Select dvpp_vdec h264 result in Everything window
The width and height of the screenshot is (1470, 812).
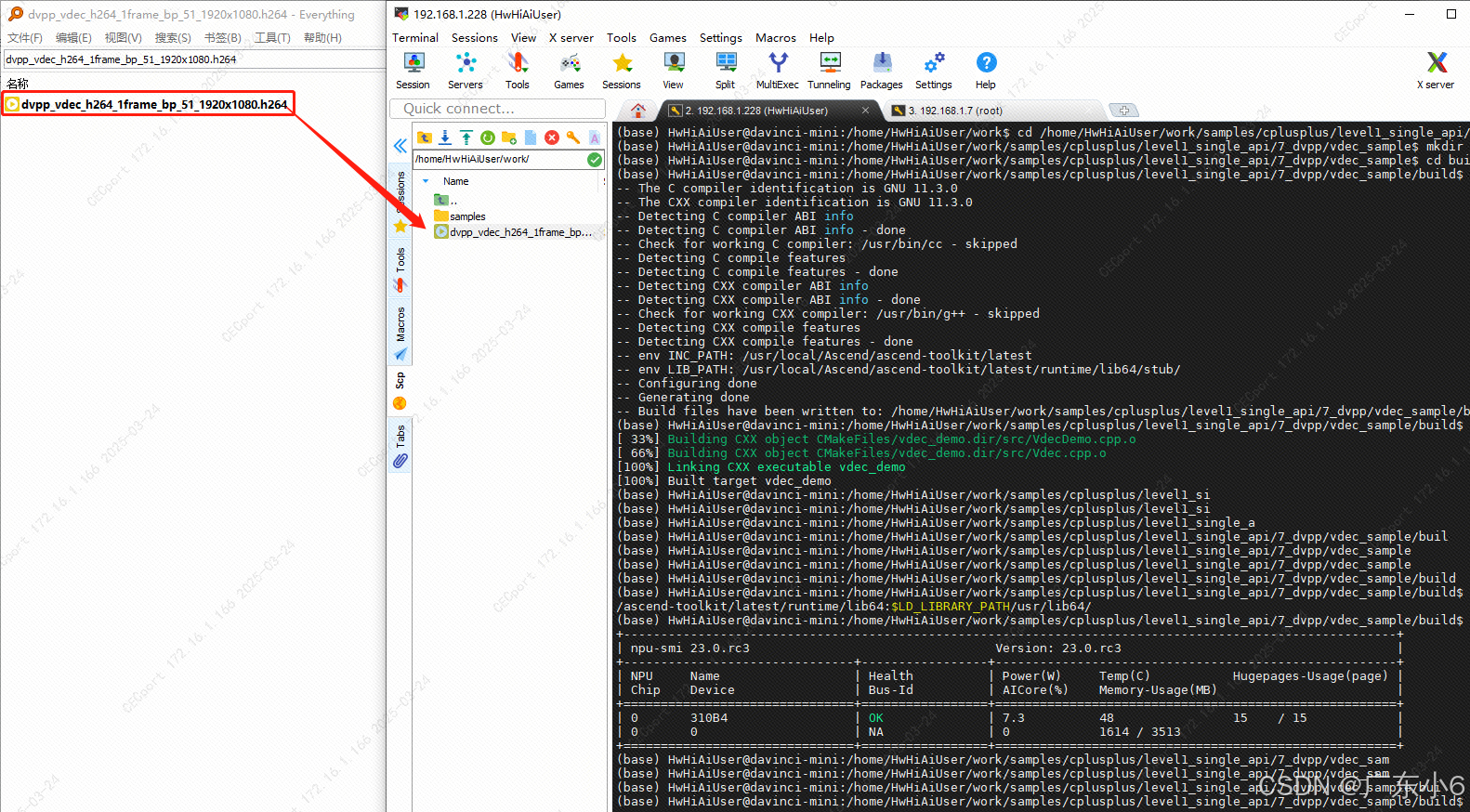coord(147,104)
